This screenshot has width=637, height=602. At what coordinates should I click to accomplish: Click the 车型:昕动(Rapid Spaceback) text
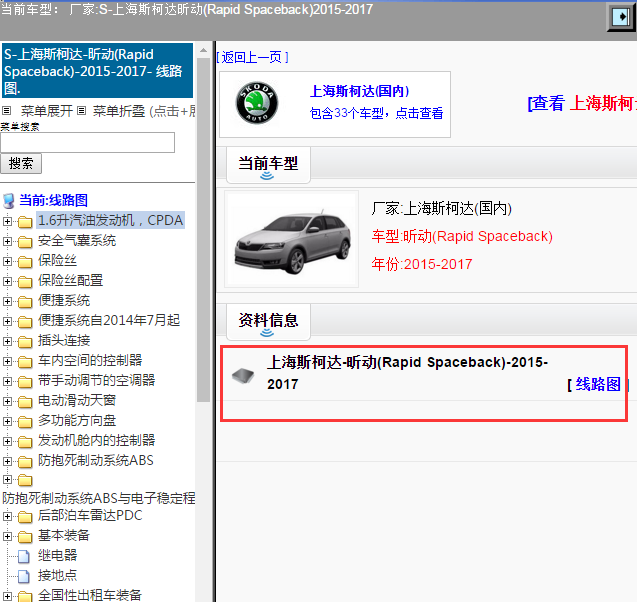click(462, 236)
